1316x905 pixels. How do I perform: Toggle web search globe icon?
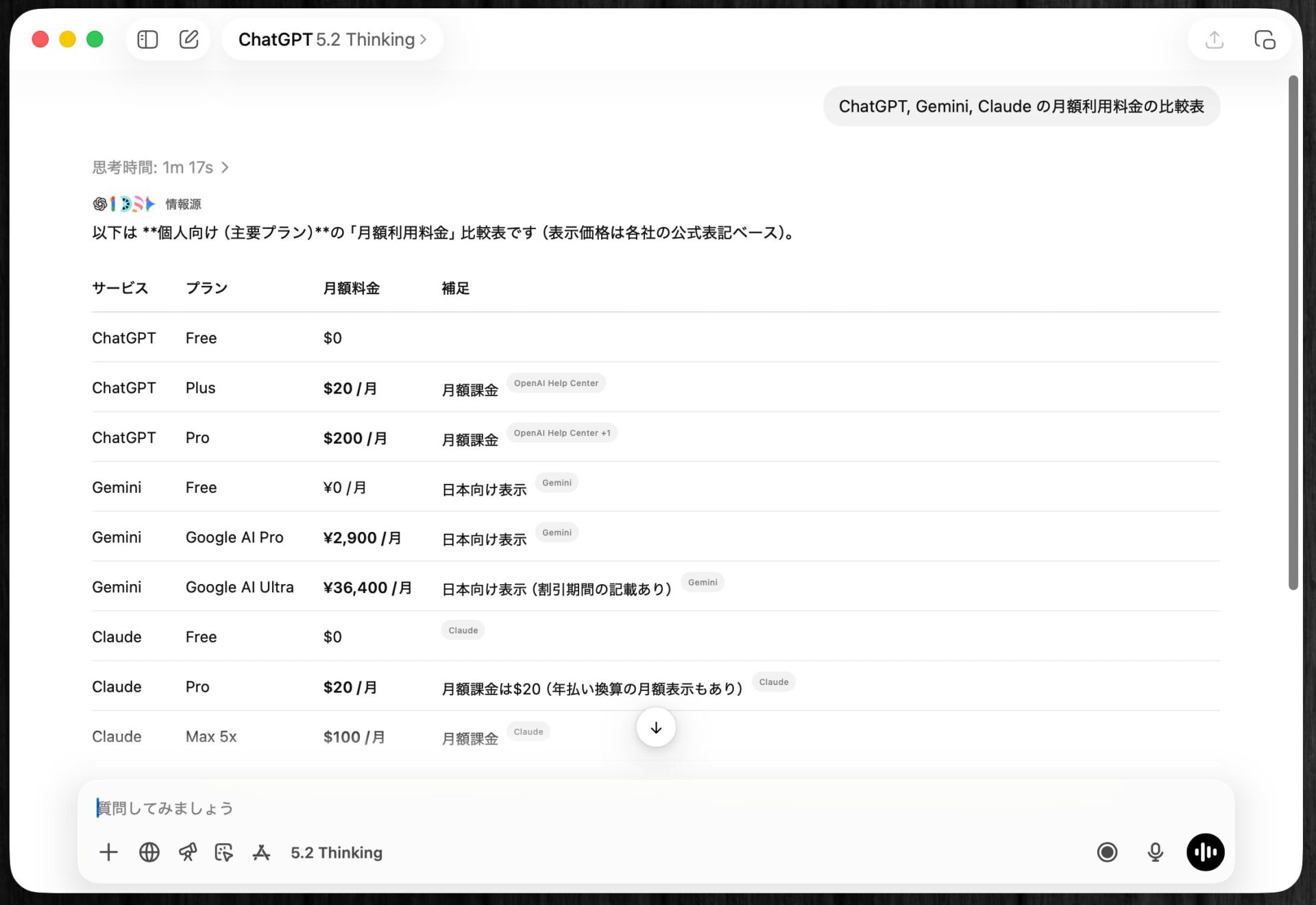149,852
